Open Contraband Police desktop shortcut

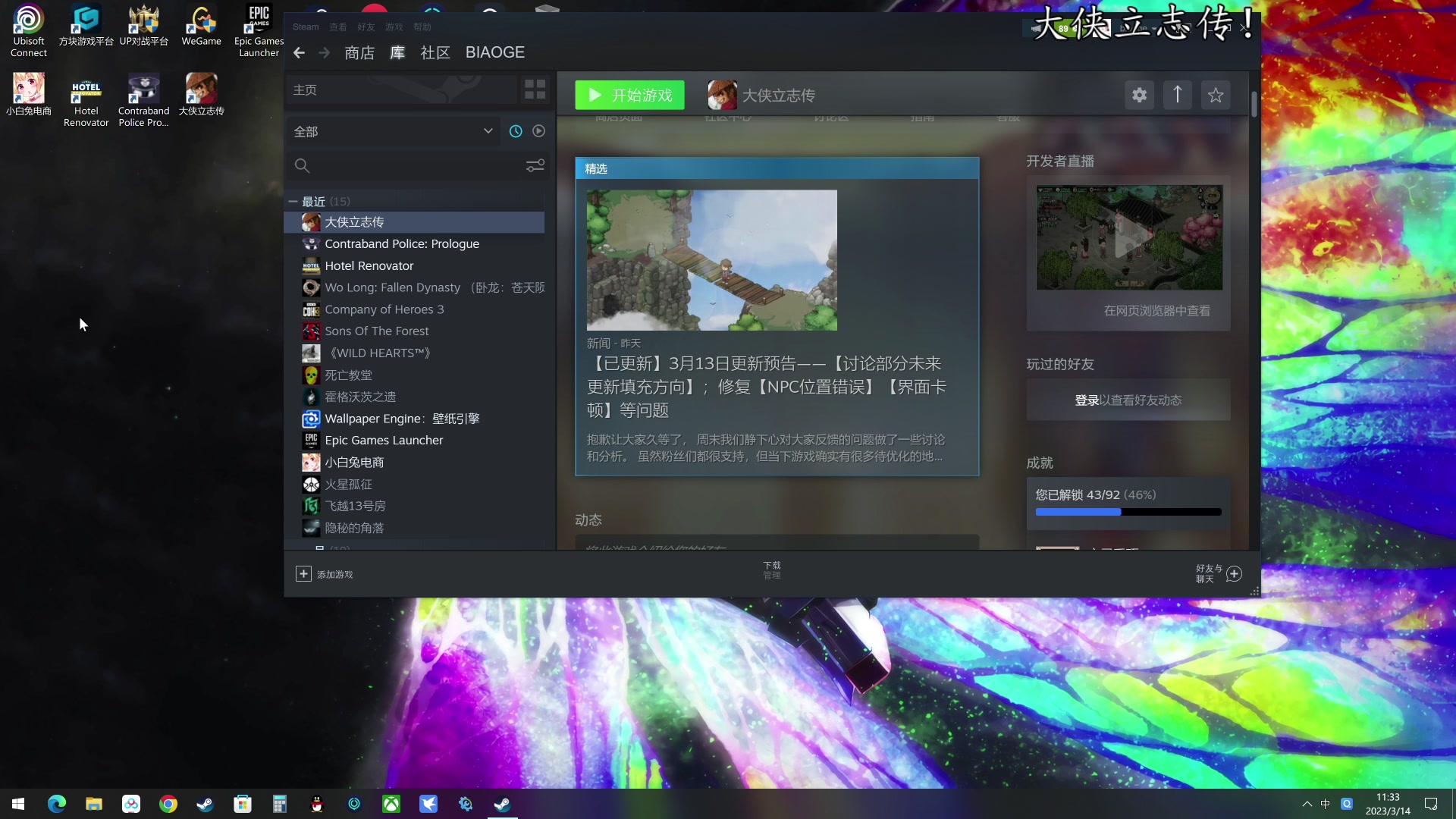(x=144, y=100)
